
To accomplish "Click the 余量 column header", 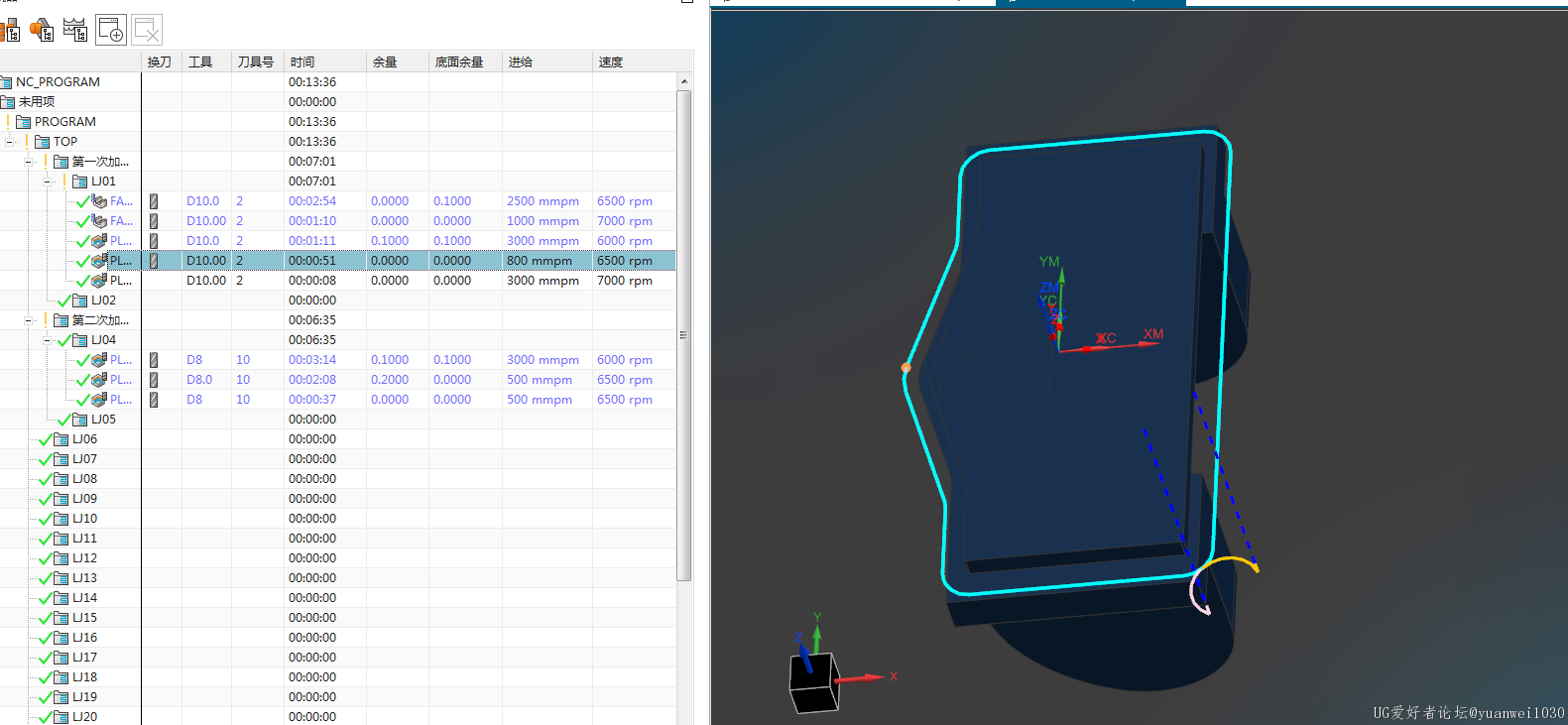I will tap(398, 61).
